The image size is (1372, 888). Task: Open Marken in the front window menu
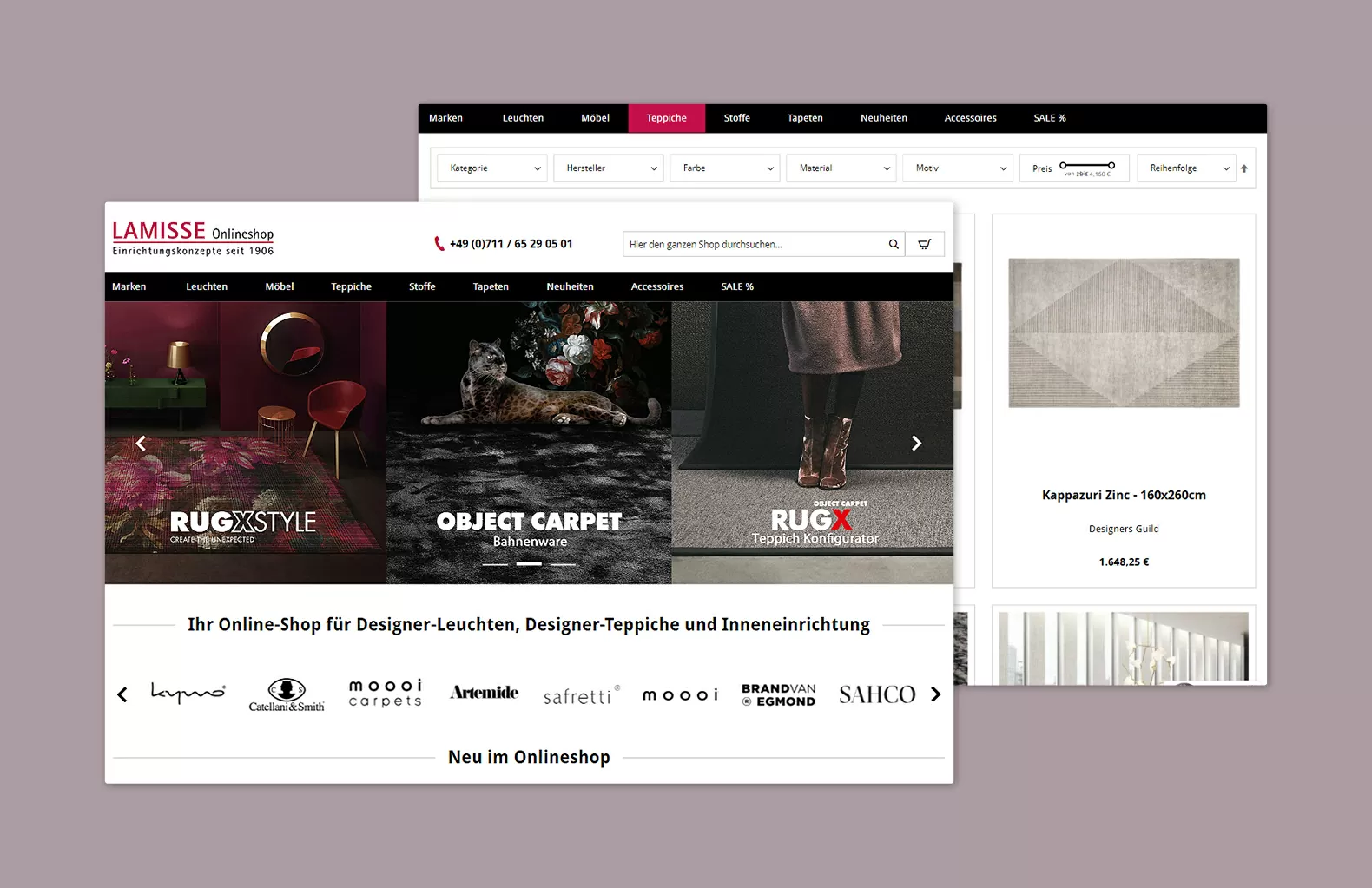coord(129,286)
